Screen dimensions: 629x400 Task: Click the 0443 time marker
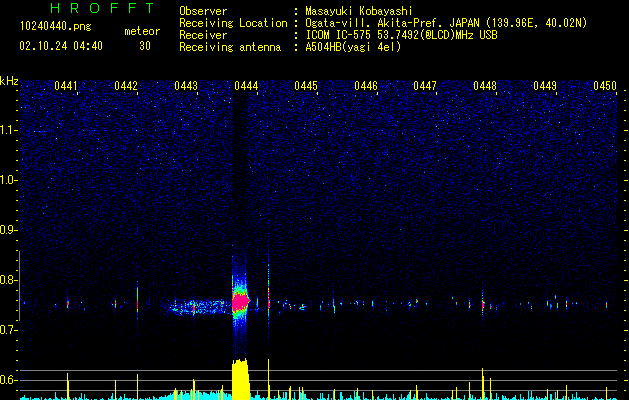[186, 86]
